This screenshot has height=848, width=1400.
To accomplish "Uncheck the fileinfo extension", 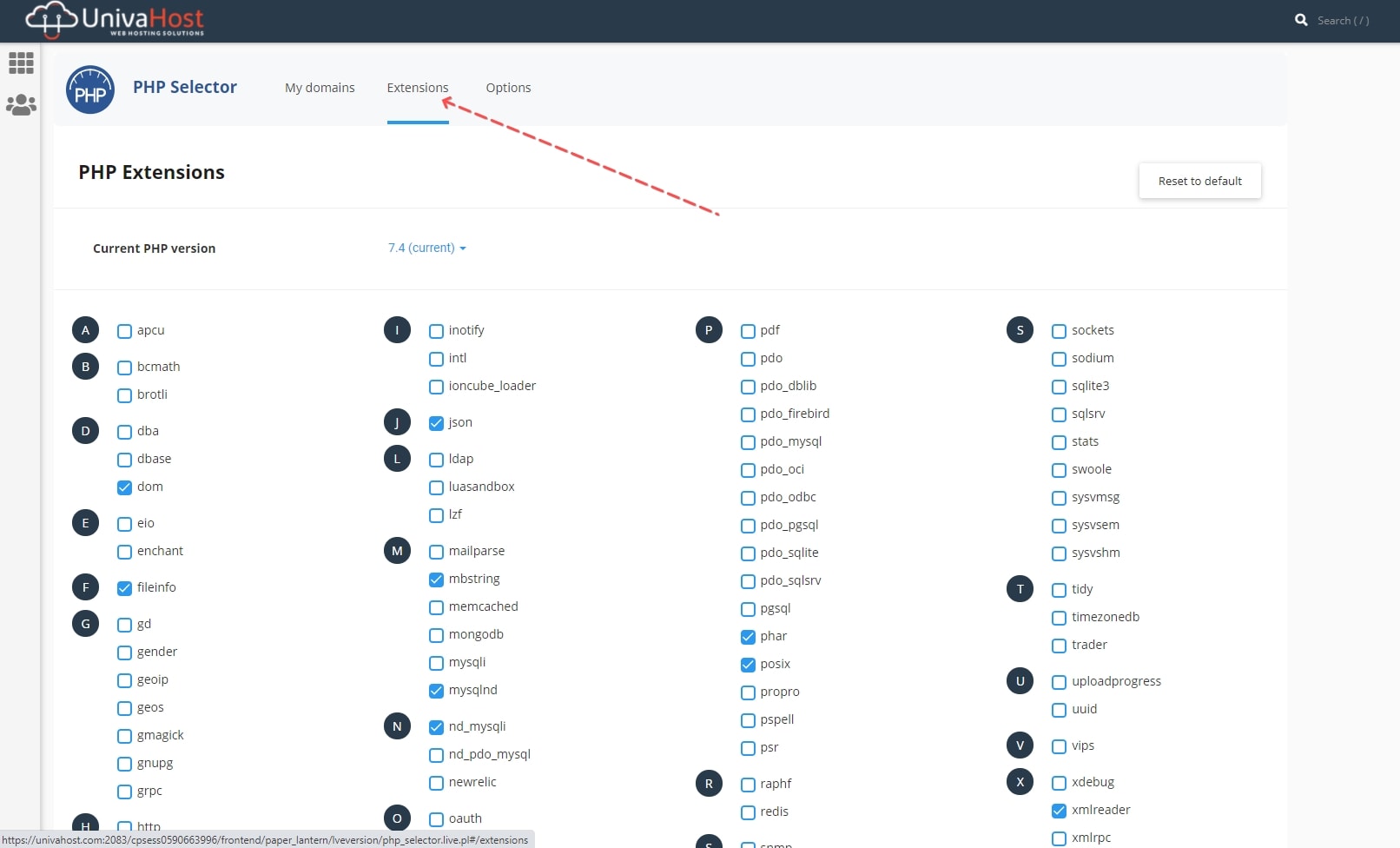I will coord(124,588).
